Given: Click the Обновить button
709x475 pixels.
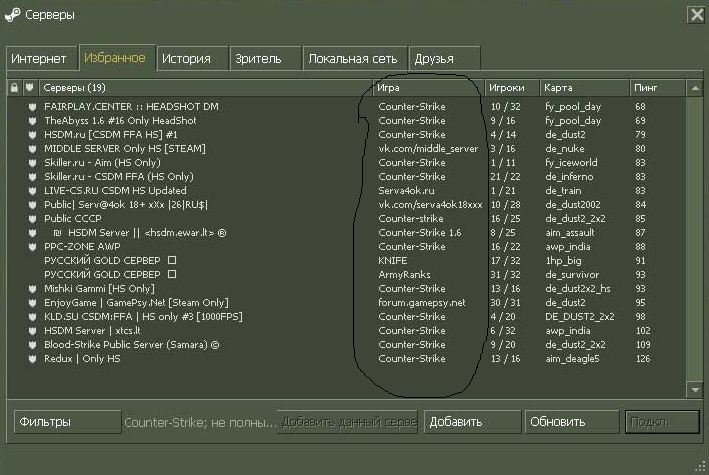Looking at the screenshot, I should point(572,422).
